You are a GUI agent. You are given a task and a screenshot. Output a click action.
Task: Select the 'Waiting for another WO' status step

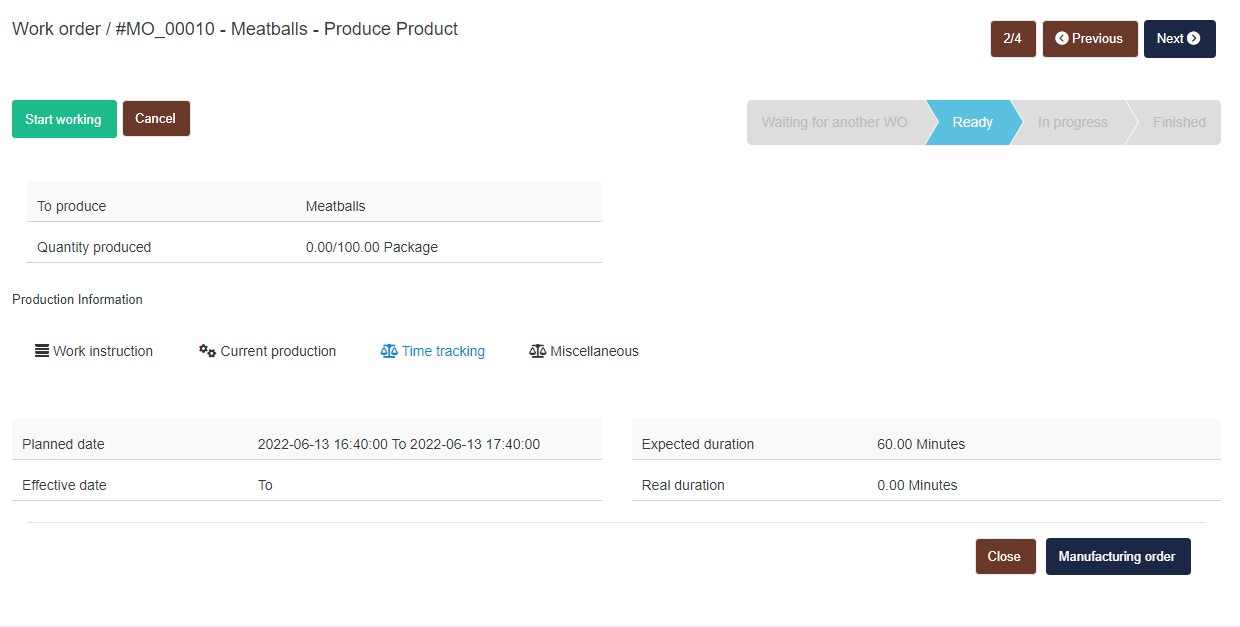(834, 123)
